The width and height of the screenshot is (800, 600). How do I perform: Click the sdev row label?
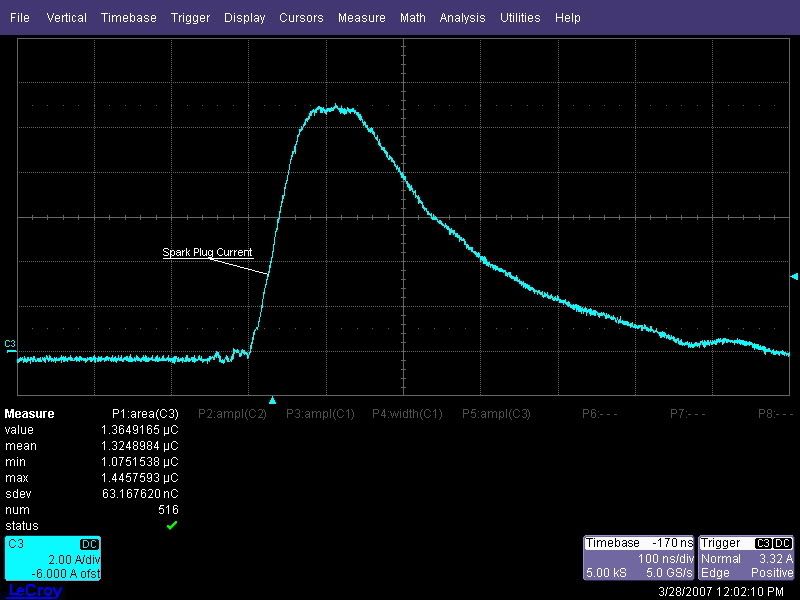(x=18, y=494)
